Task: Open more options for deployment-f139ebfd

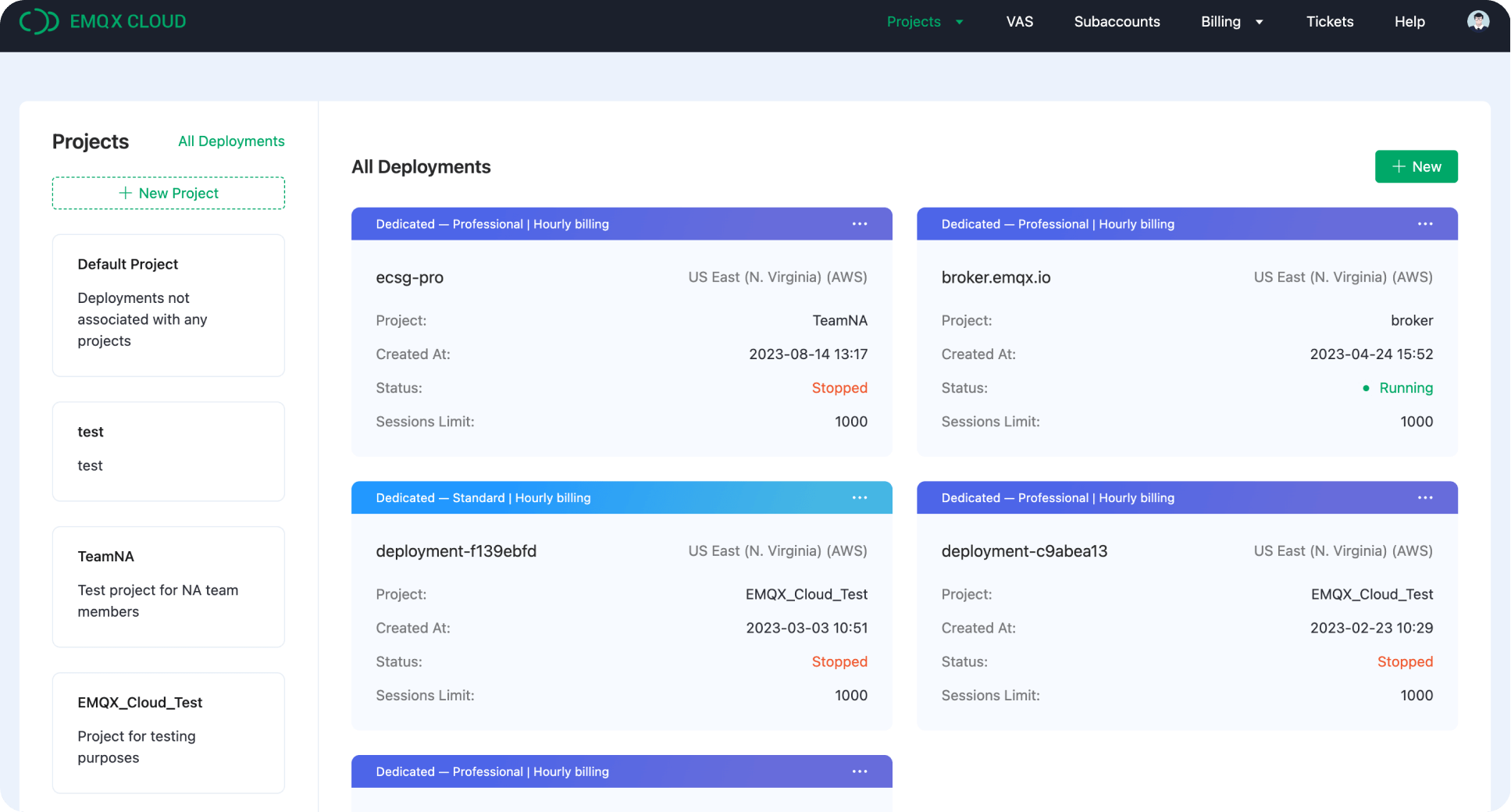Action: click(860, 498)
